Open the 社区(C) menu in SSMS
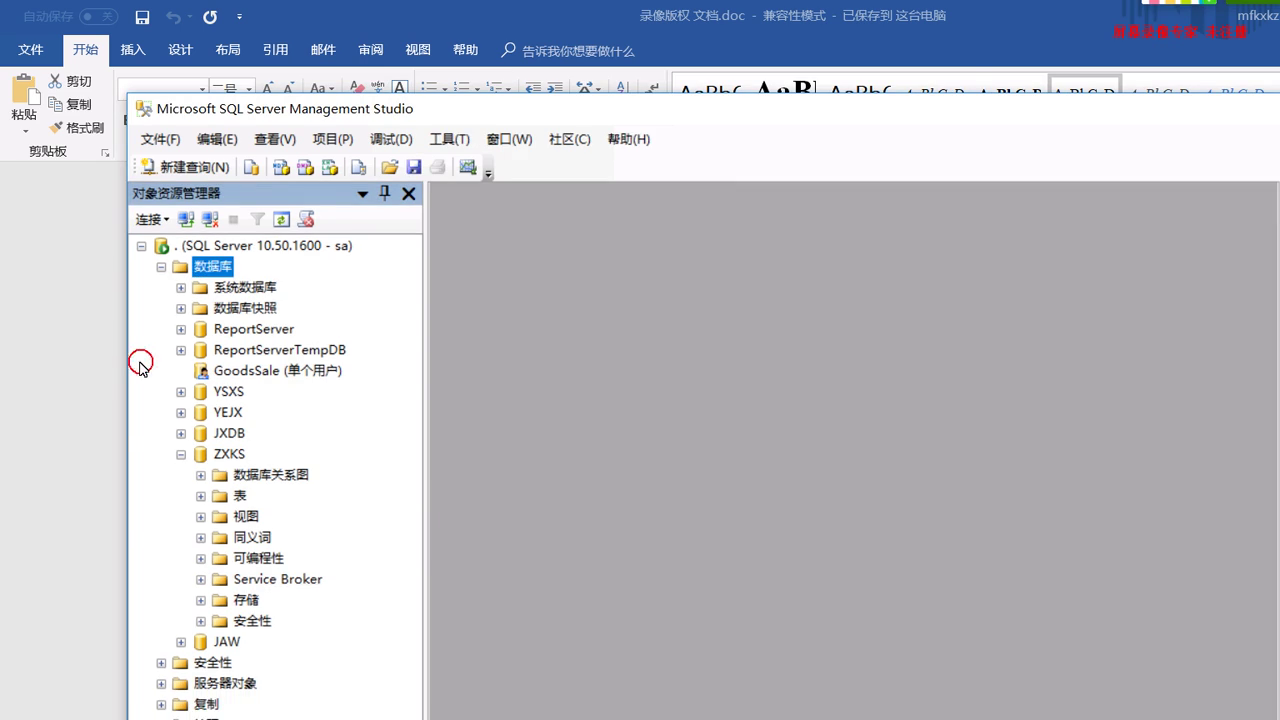The image size is (1280, 720). click(x=569, y=139)
